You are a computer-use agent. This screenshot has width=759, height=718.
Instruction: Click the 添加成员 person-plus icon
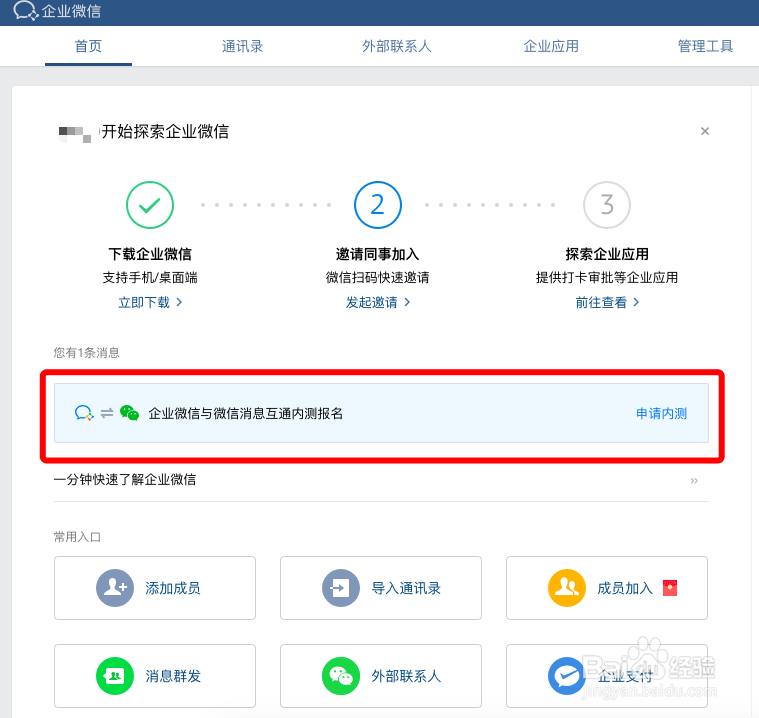pyautogui.click(x=115, y=588)
